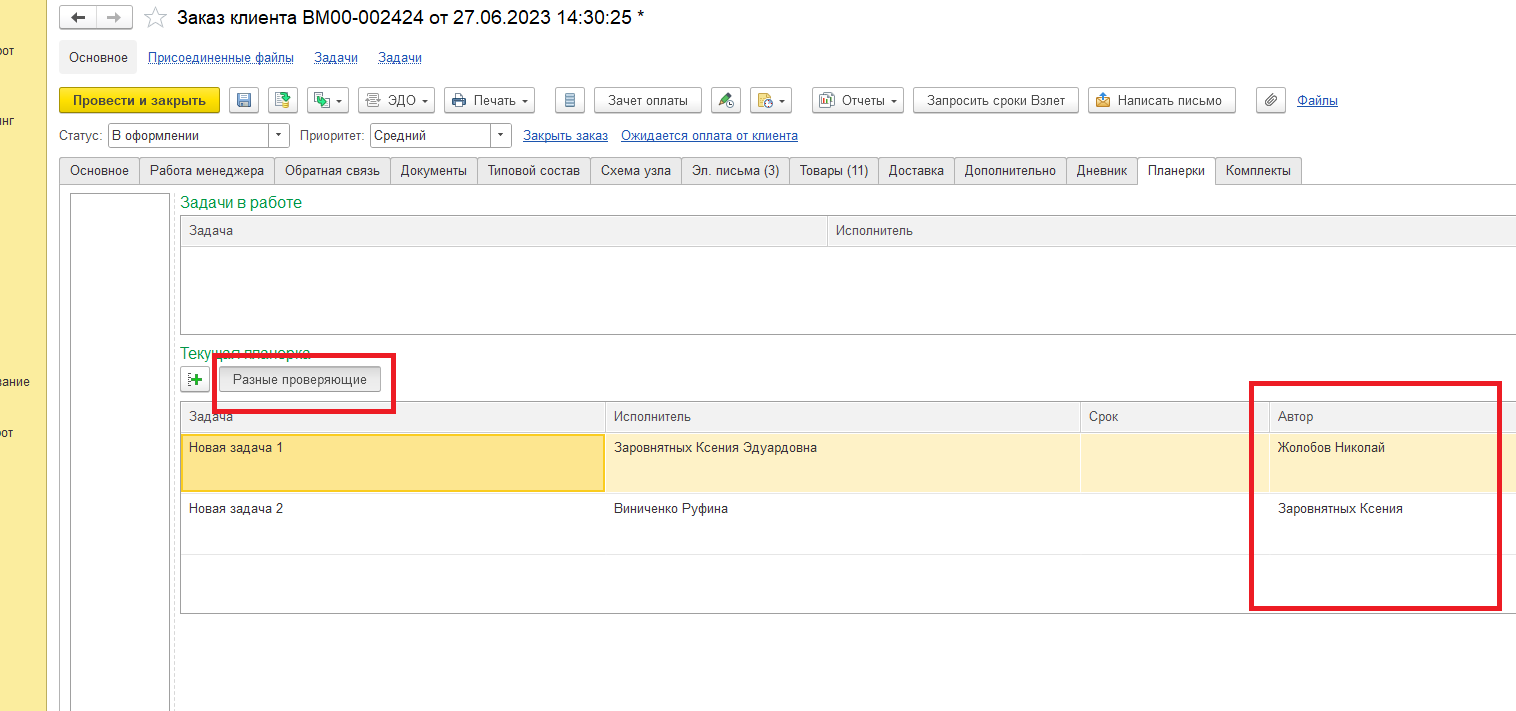Add a new task with the green plus icon

[195, 380]
